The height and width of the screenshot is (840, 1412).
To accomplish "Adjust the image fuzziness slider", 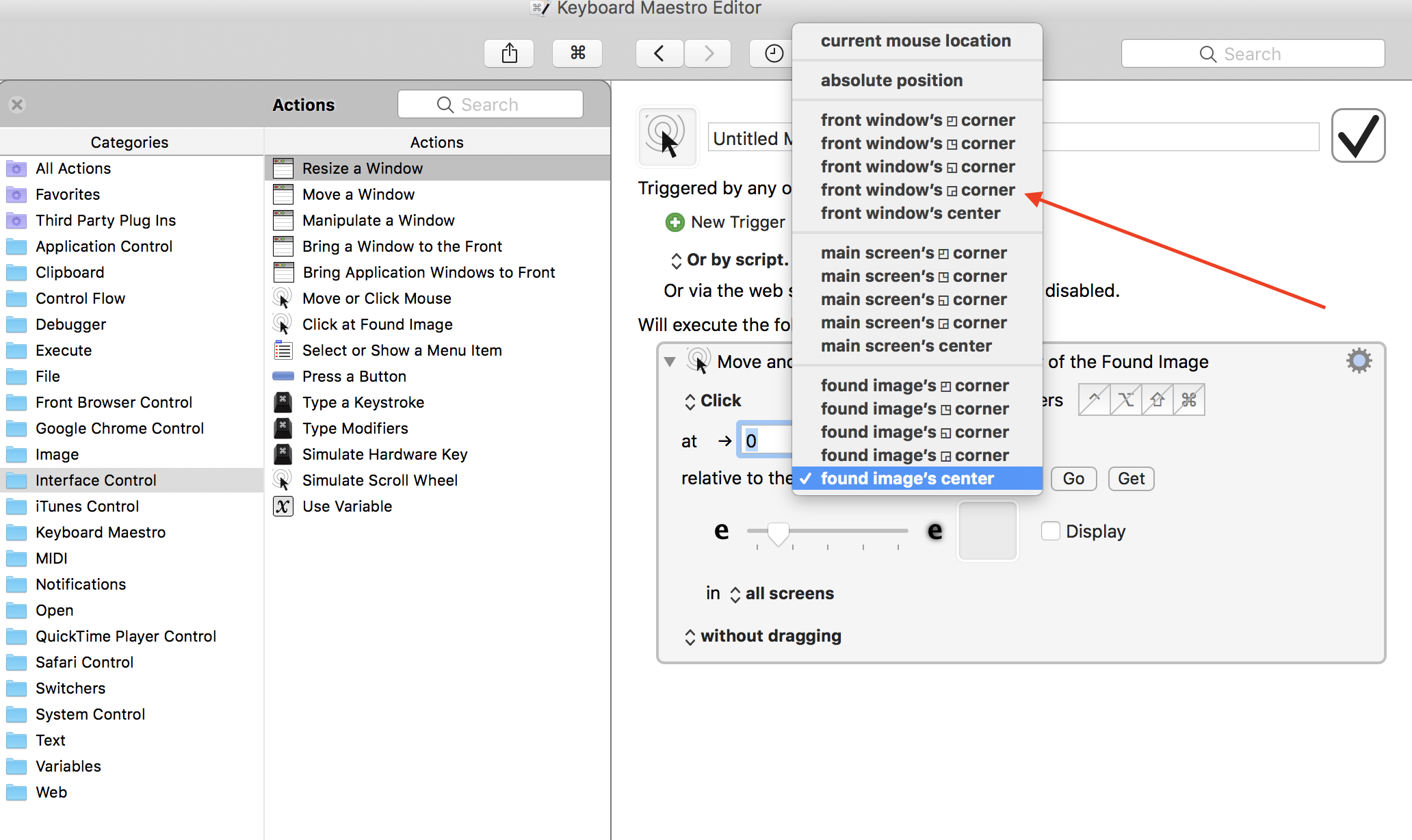I will tap(779, 533).
